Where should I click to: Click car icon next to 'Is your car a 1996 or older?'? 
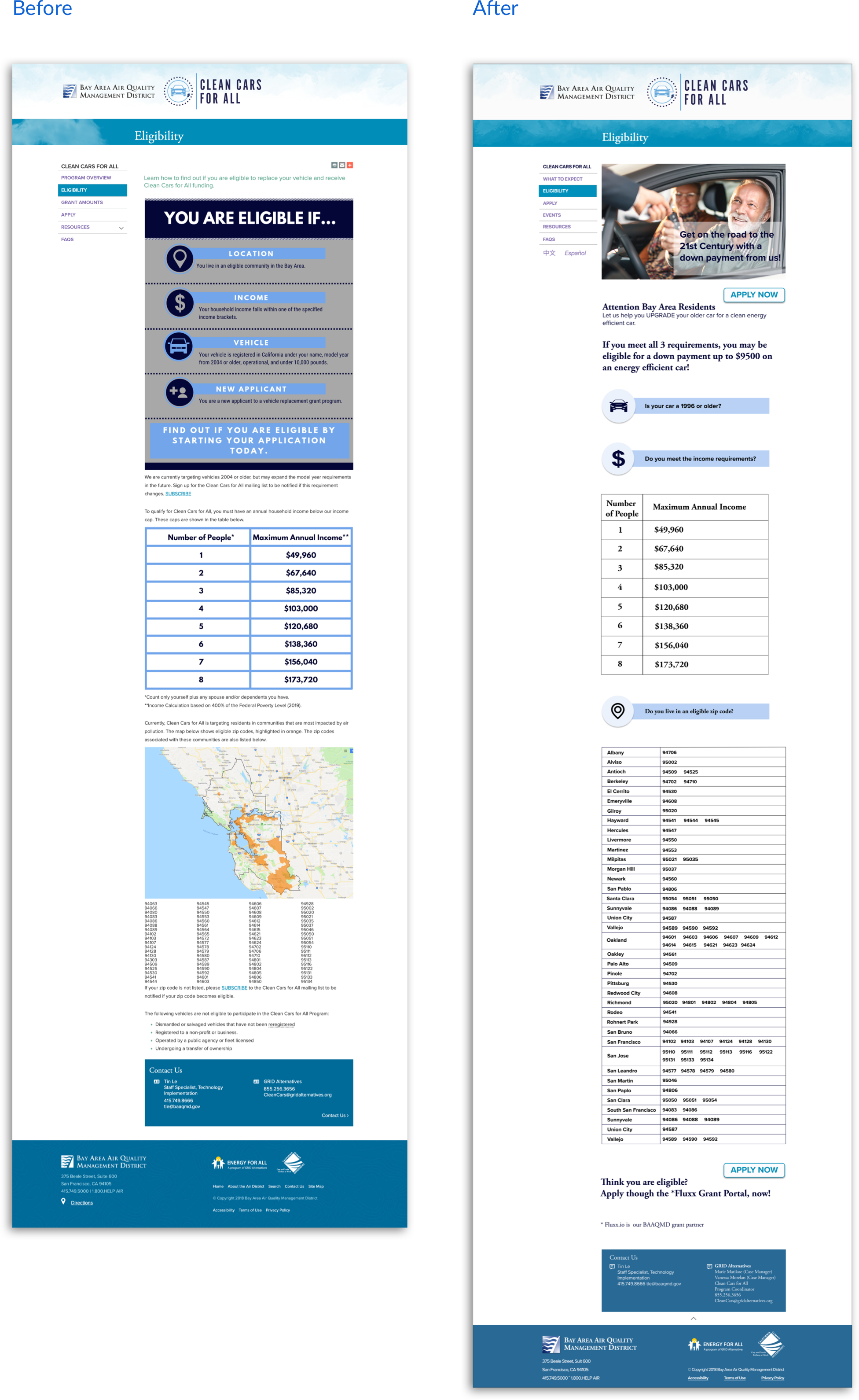tap(618, 405)
